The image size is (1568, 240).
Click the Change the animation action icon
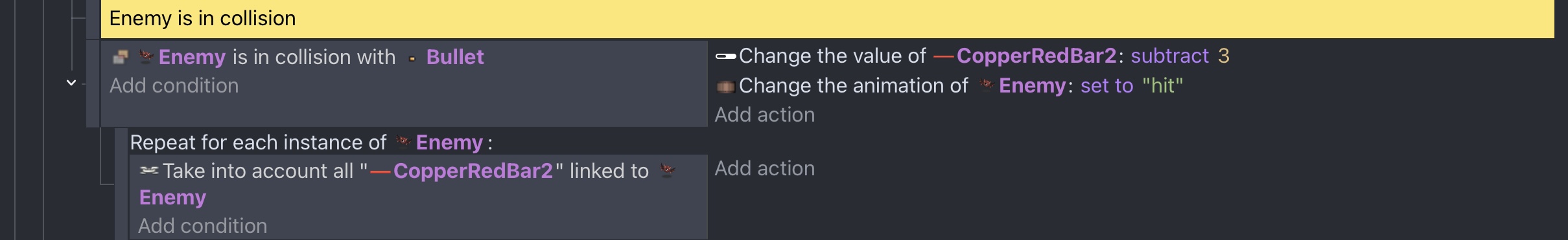click(x=725, y=86)
